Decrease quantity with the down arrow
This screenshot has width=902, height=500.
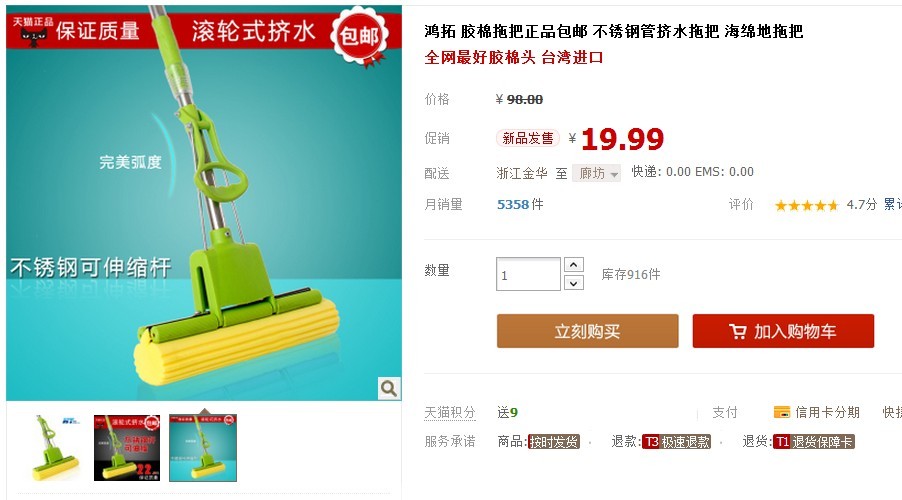(x=574, y=283)
